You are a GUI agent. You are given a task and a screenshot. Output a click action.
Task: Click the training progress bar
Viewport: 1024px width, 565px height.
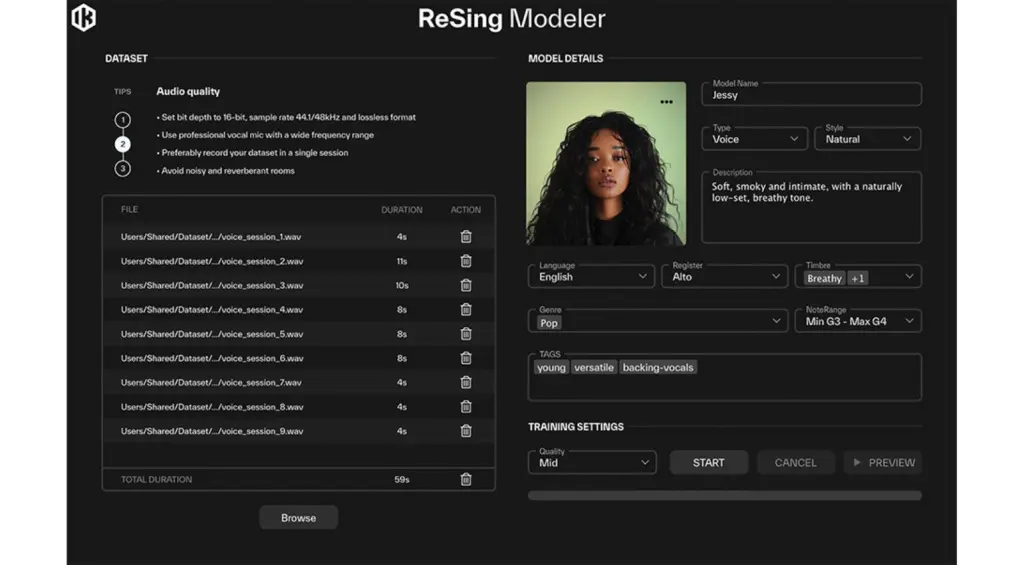coord(724,495)
